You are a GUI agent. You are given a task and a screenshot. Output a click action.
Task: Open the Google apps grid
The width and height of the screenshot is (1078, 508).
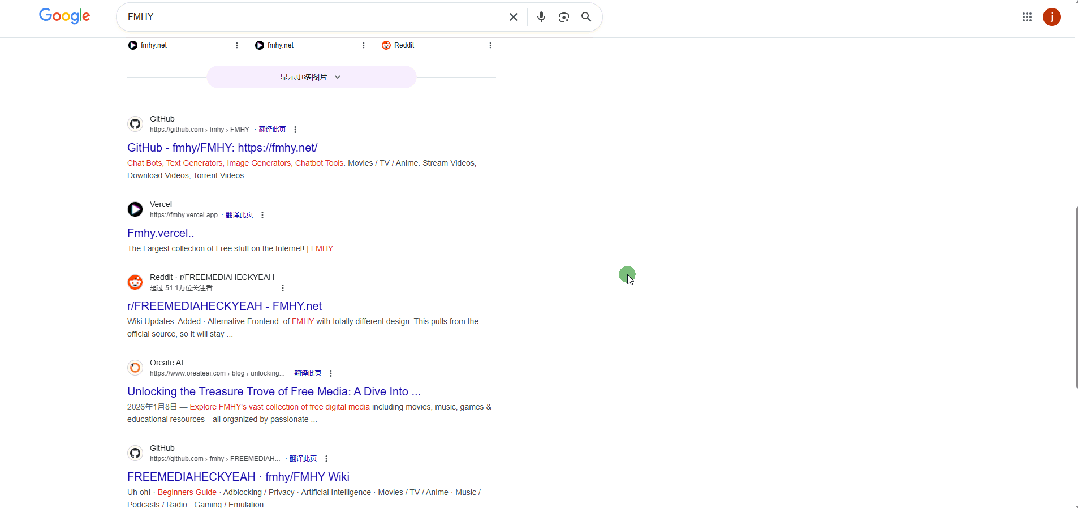click(1027, 17)
